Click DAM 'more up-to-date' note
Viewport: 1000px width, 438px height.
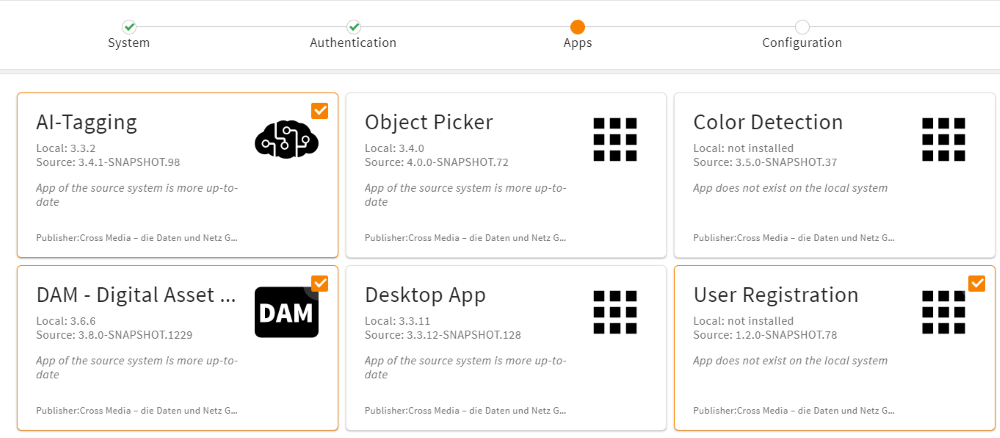click(x=136, y=368)
